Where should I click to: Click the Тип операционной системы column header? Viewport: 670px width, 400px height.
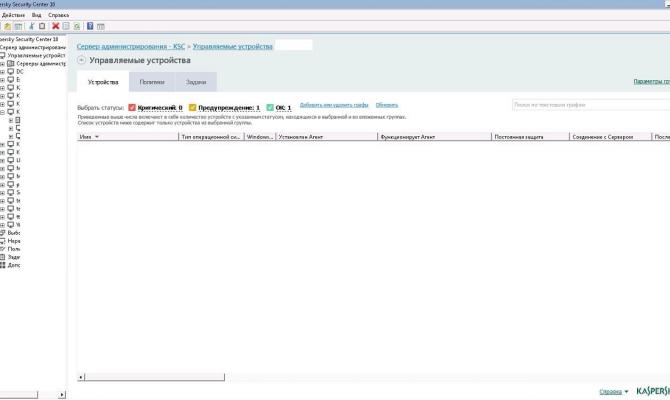point(211,137)
